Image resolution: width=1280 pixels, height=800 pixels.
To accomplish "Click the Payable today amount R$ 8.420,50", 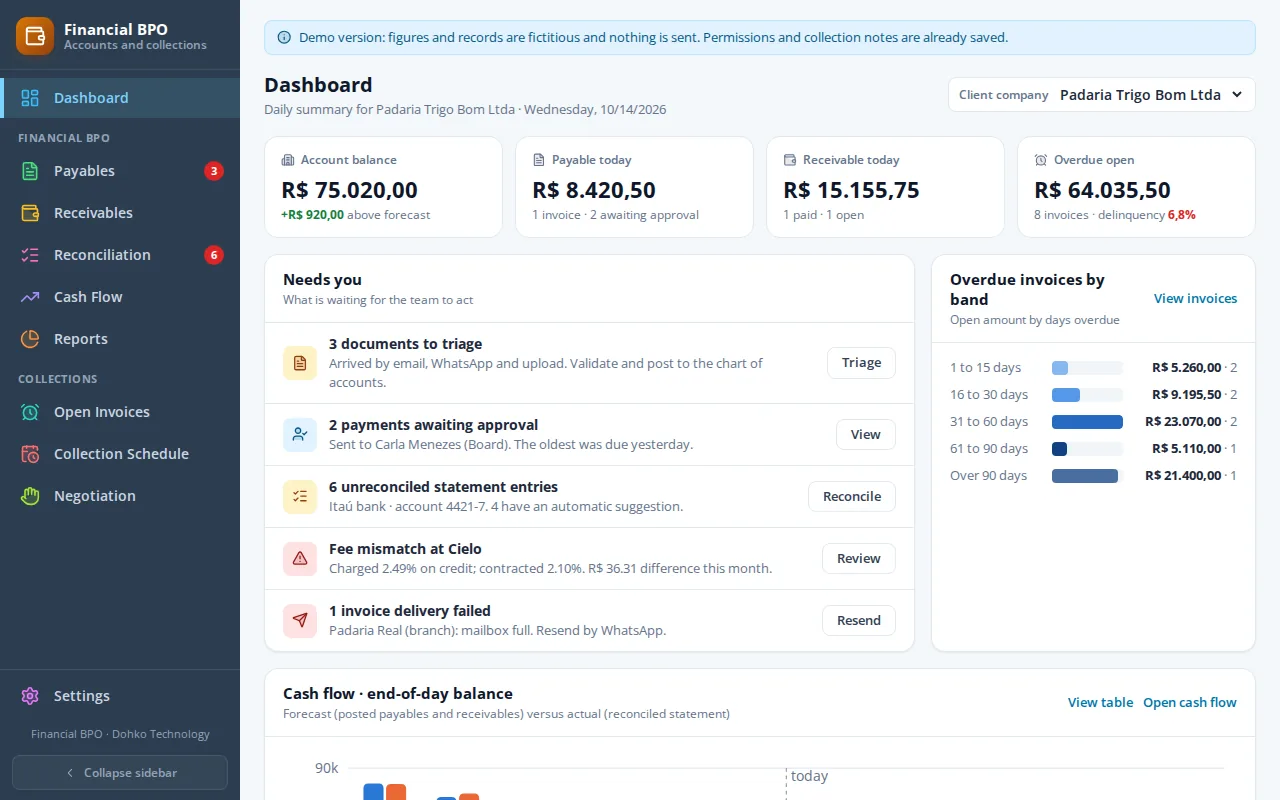I will click(594, 190).
